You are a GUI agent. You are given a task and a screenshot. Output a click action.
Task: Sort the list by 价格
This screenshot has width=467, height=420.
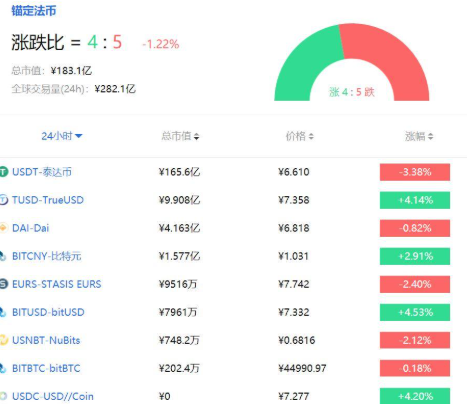[x=300, y=136]
